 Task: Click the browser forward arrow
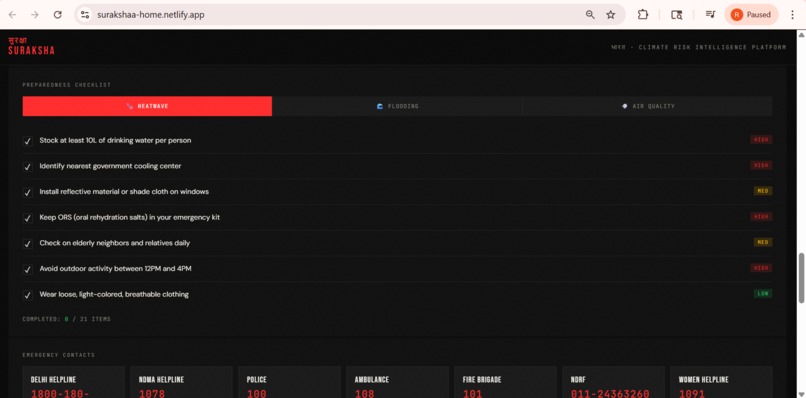tap(35, 15)
